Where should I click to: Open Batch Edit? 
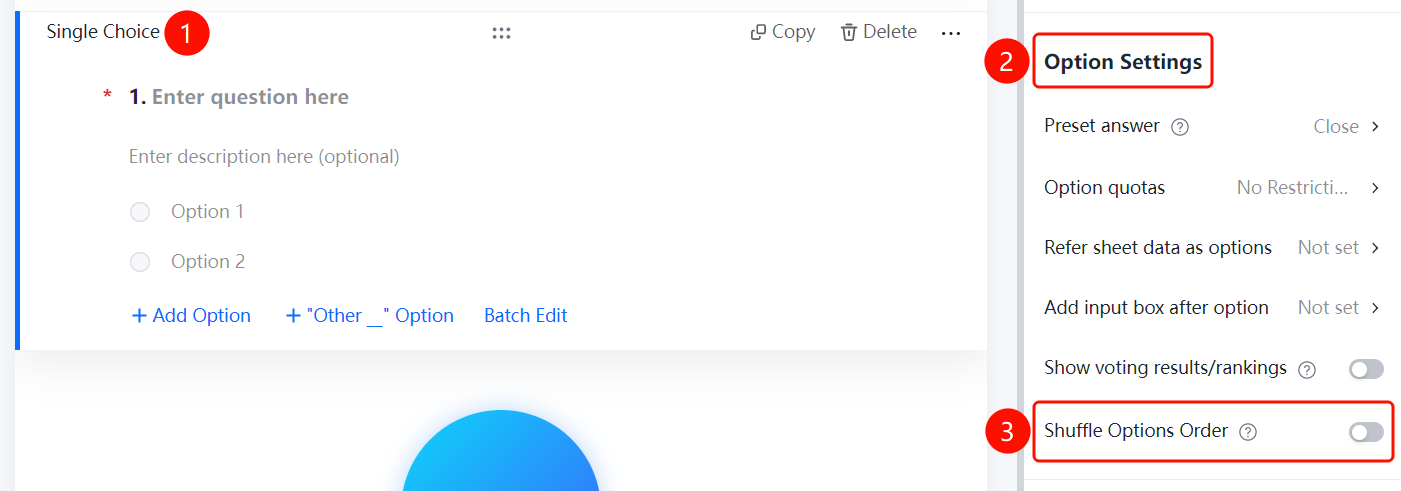click(526, 315)
